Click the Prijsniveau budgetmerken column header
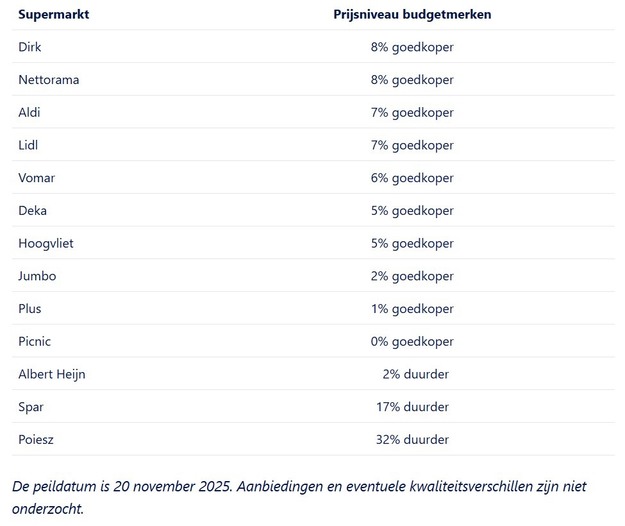Image resolution: width=625 pixels, height=526 pixels. [412, 14]
